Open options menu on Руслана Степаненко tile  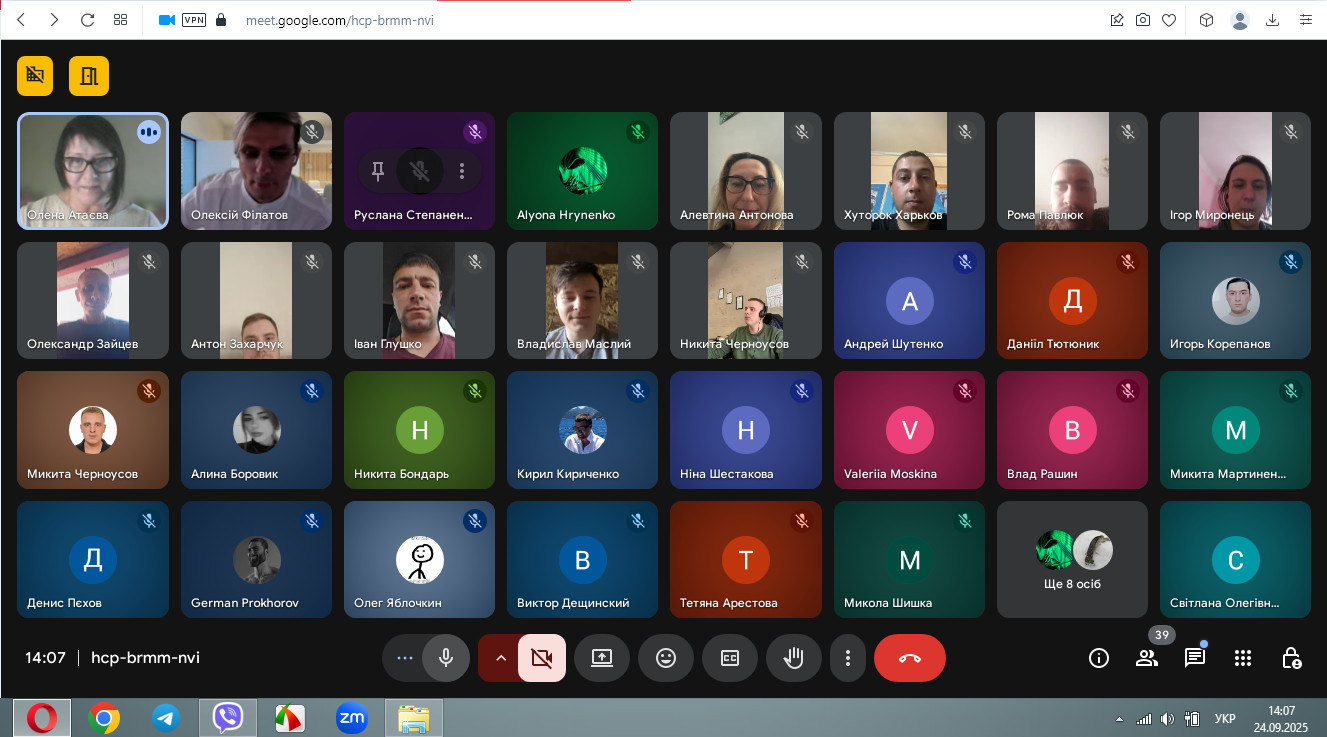[462, 172]
